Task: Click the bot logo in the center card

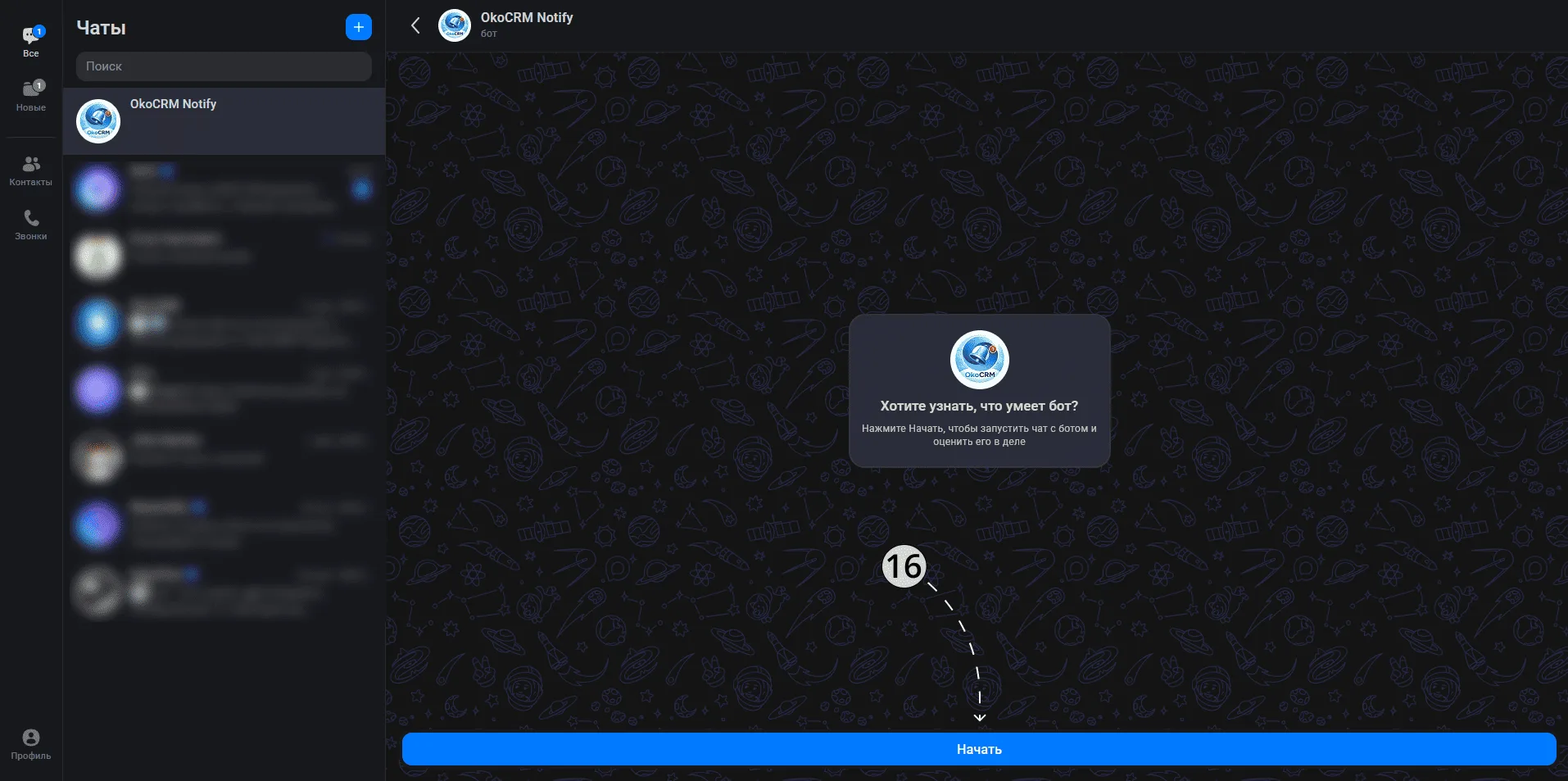Action: 979,360
